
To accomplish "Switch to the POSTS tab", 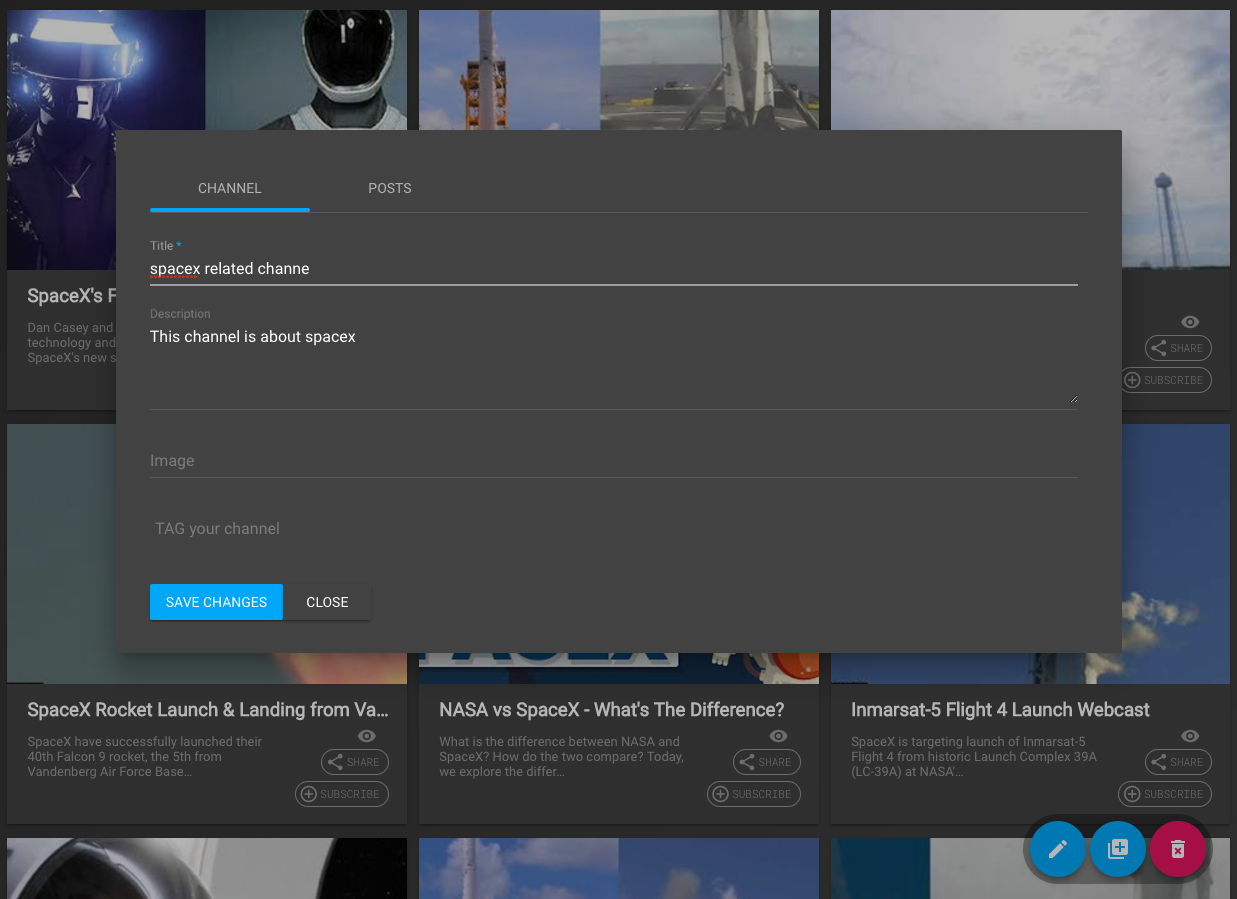I will pyautogui.click(x=390, y=188).
